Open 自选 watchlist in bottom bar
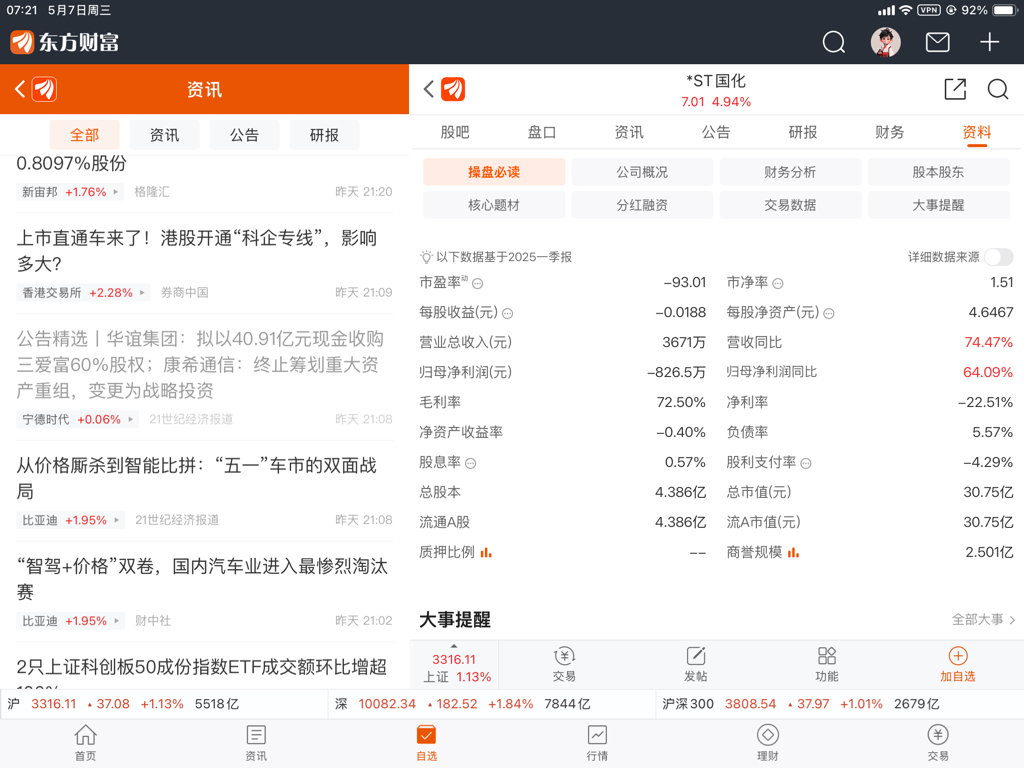 pos(426,743)
